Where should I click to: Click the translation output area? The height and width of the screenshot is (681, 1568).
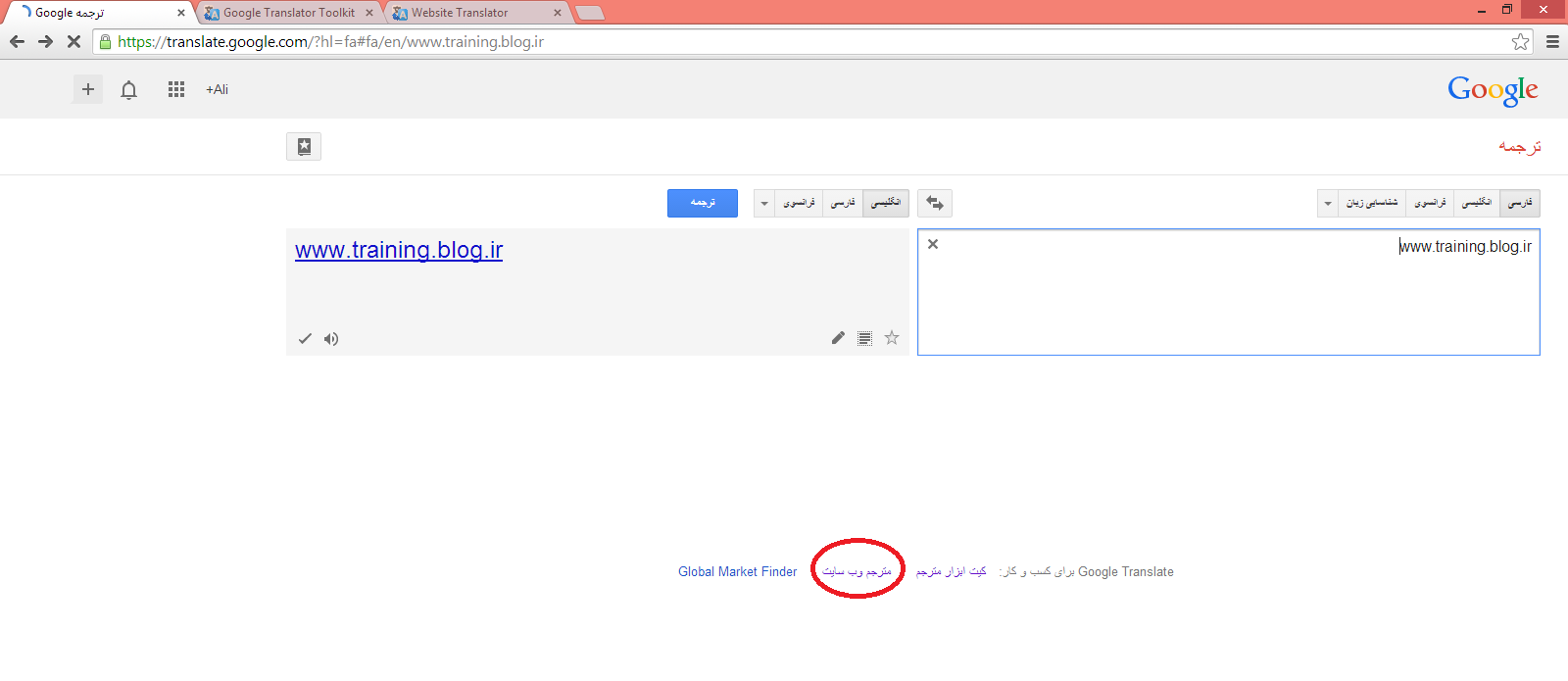tap(598, 292)
